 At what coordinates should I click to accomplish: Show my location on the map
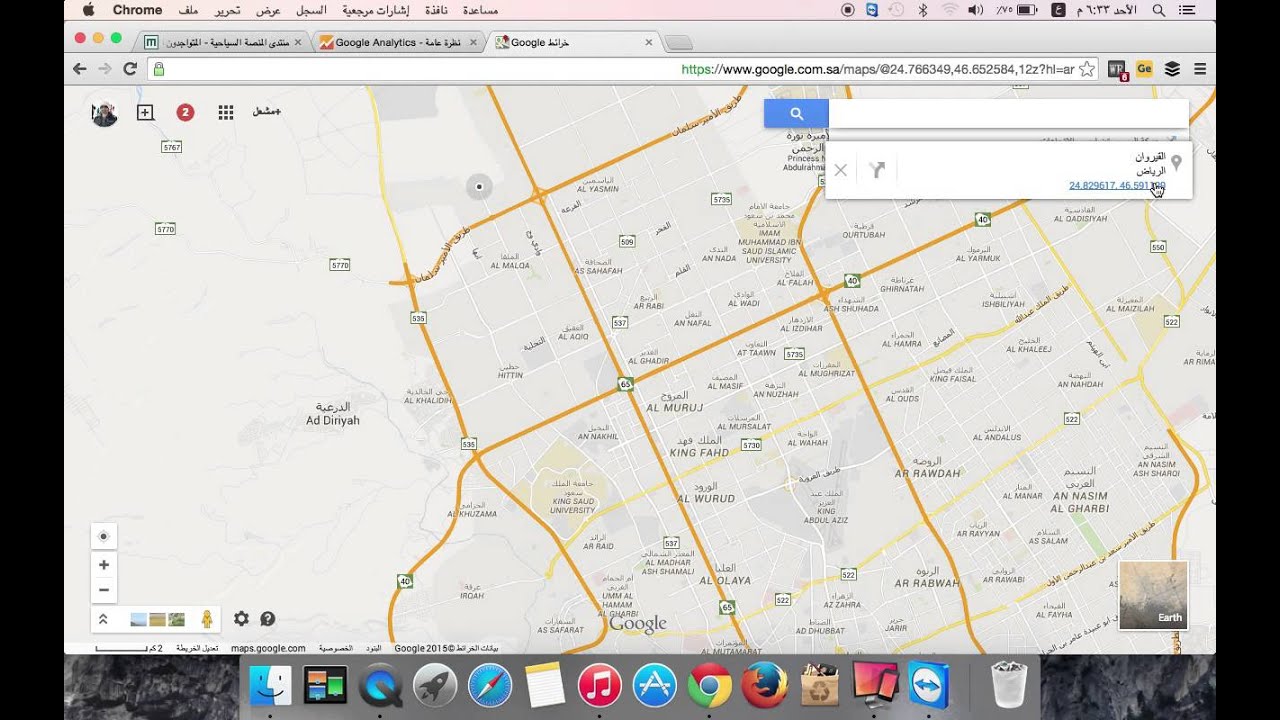tap(104, 537)
